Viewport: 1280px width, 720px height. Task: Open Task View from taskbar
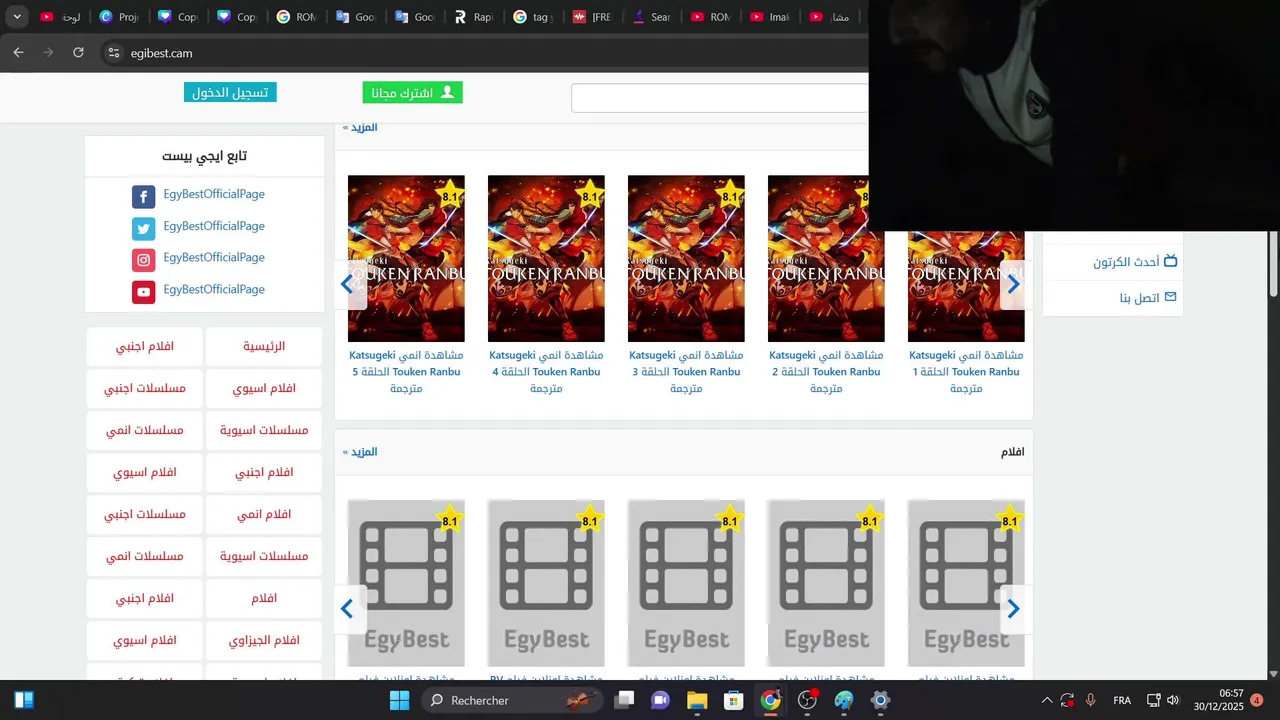tap(624, 700)
